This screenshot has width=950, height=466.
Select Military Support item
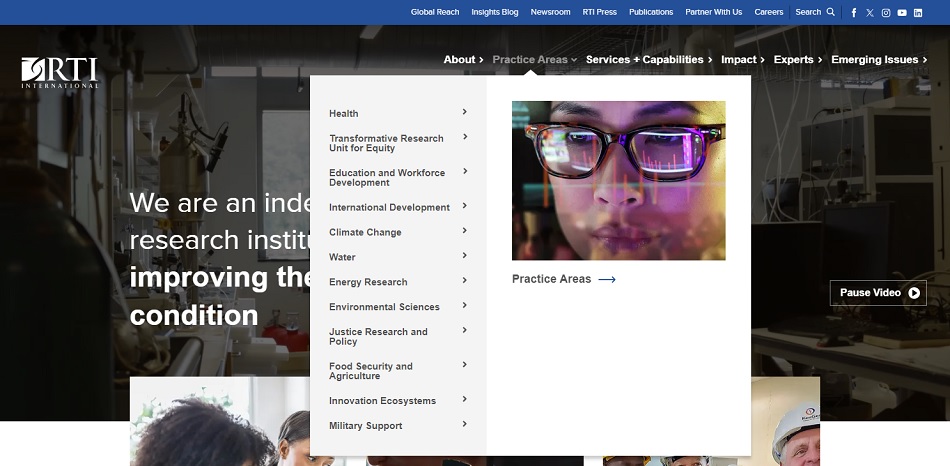tap(366, 425)
